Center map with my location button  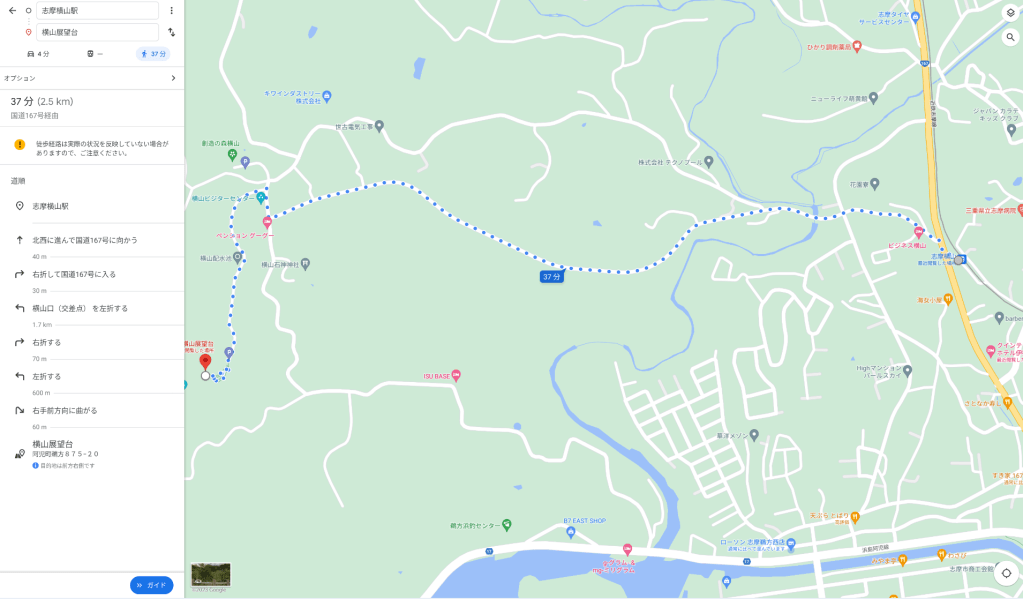[x=1007, y=573]
